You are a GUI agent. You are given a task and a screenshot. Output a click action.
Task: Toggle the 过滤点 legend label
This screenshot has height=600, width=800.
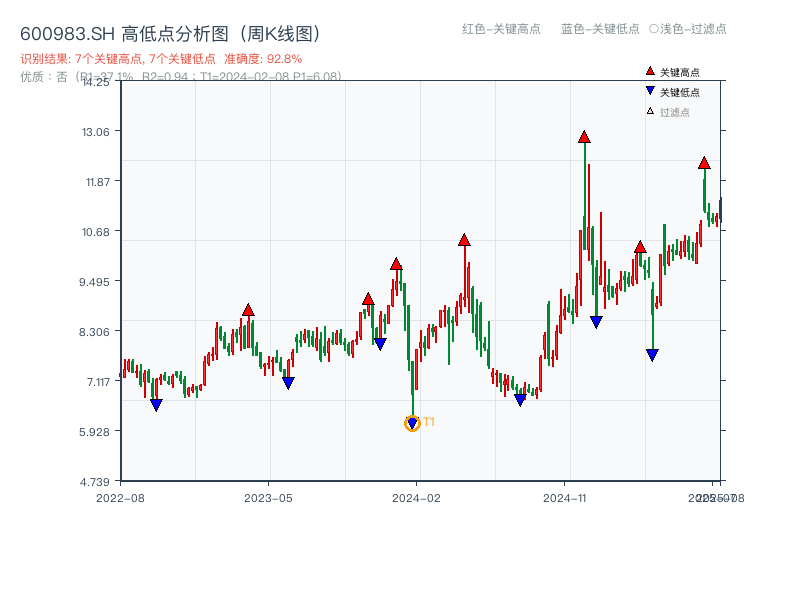[x=674, y=112]
